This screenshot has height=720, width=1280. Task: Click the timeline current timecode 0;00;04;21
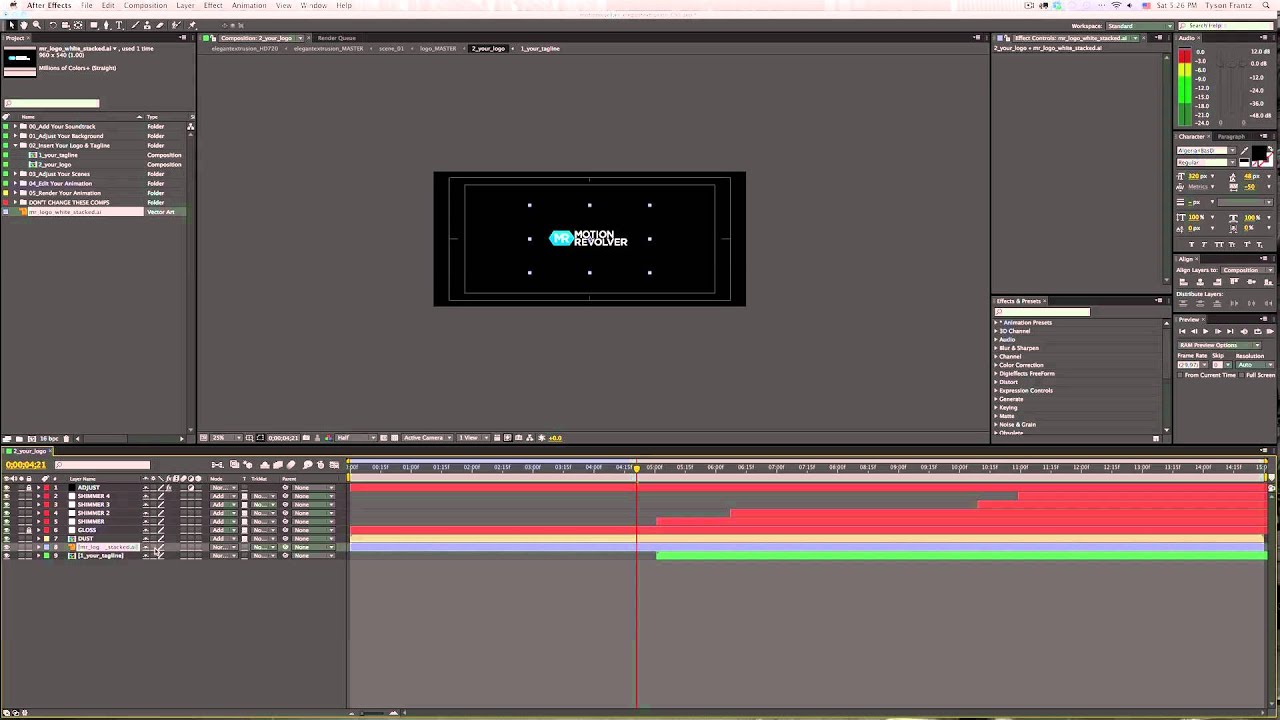point(26,465)
